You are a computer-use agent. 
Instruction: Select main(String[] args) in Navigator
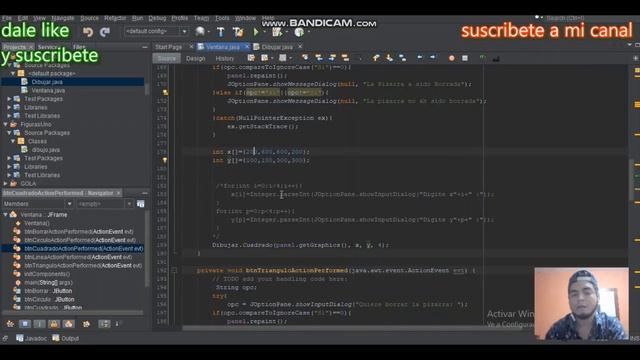pos(48,282)
